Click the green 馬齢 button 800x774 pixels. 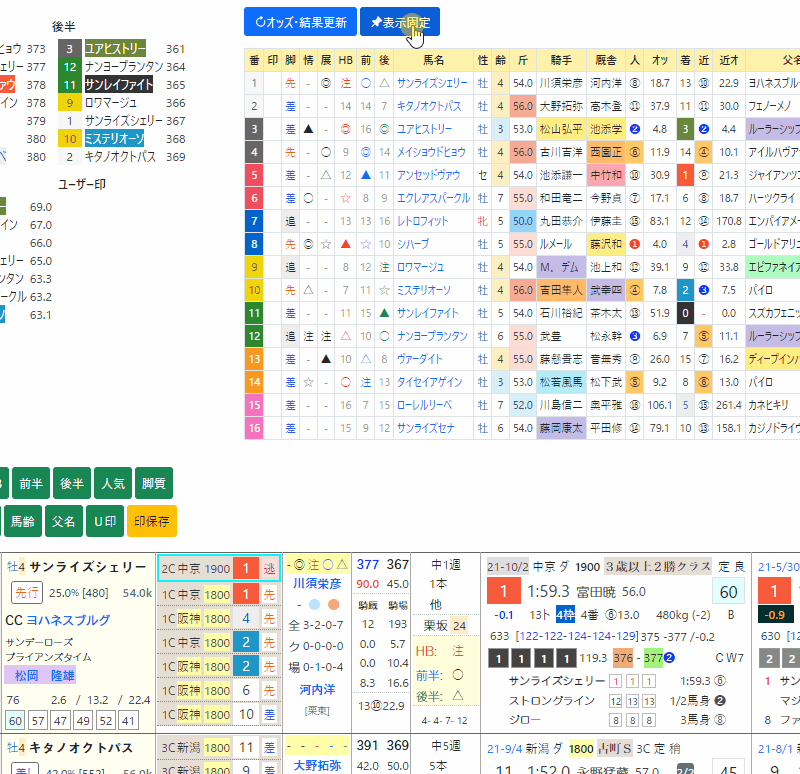coord(22,521)
